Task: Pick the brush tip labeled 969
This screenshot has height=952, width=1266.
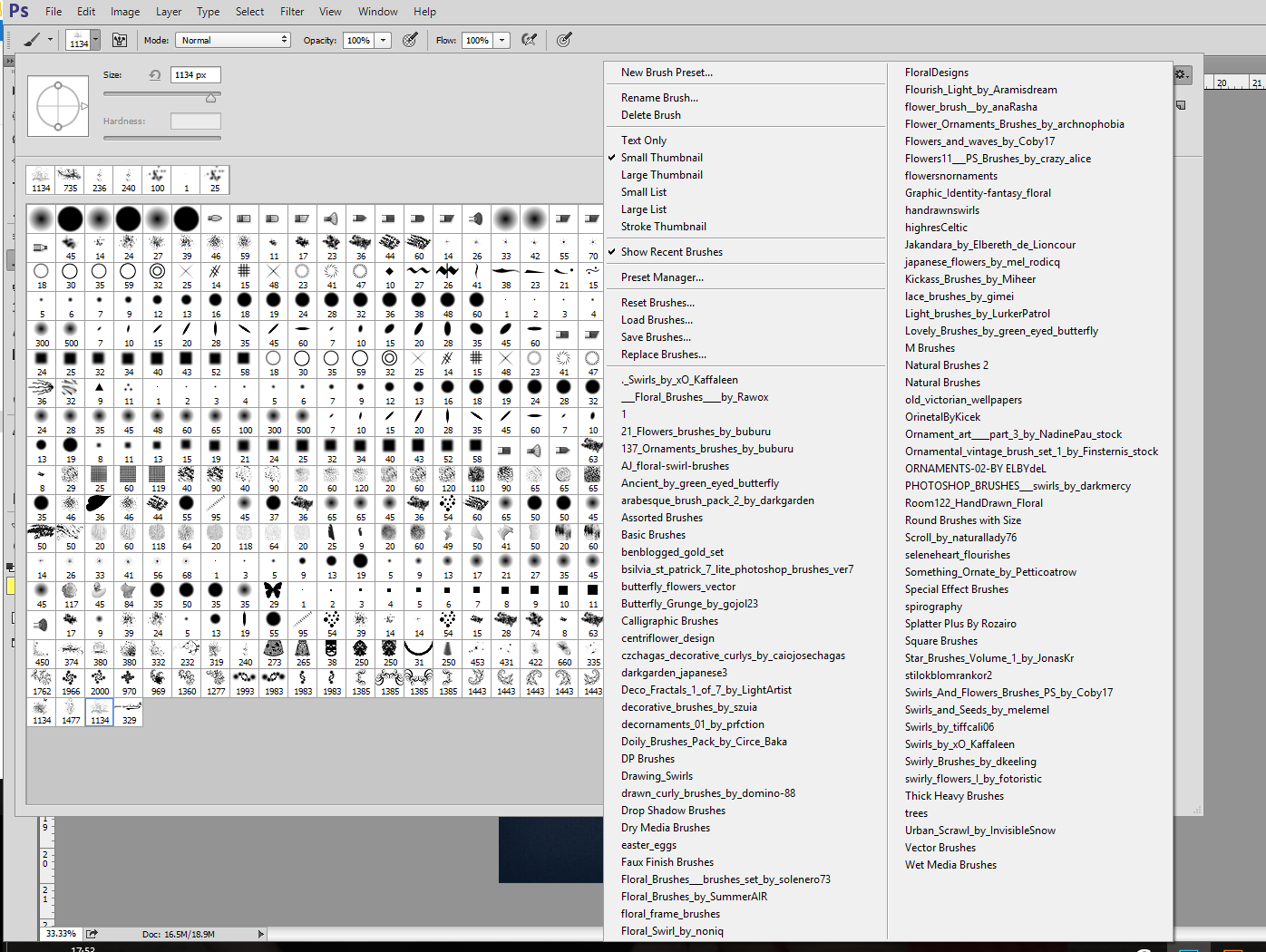Action: (158, 683)
